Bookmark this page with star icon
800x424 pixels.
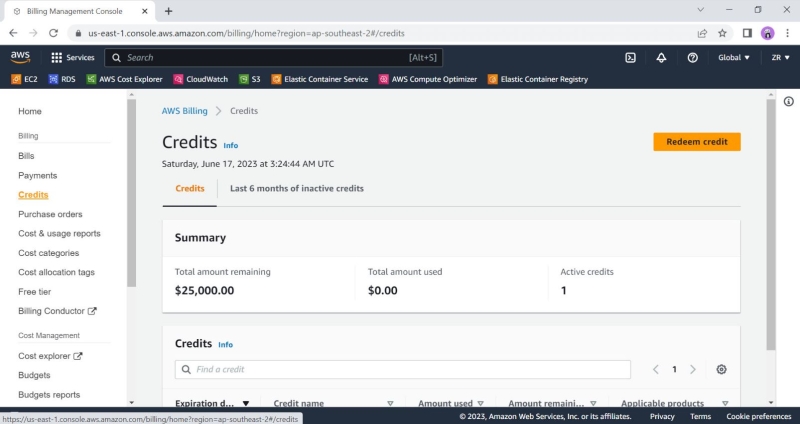[x=722, y=32]
